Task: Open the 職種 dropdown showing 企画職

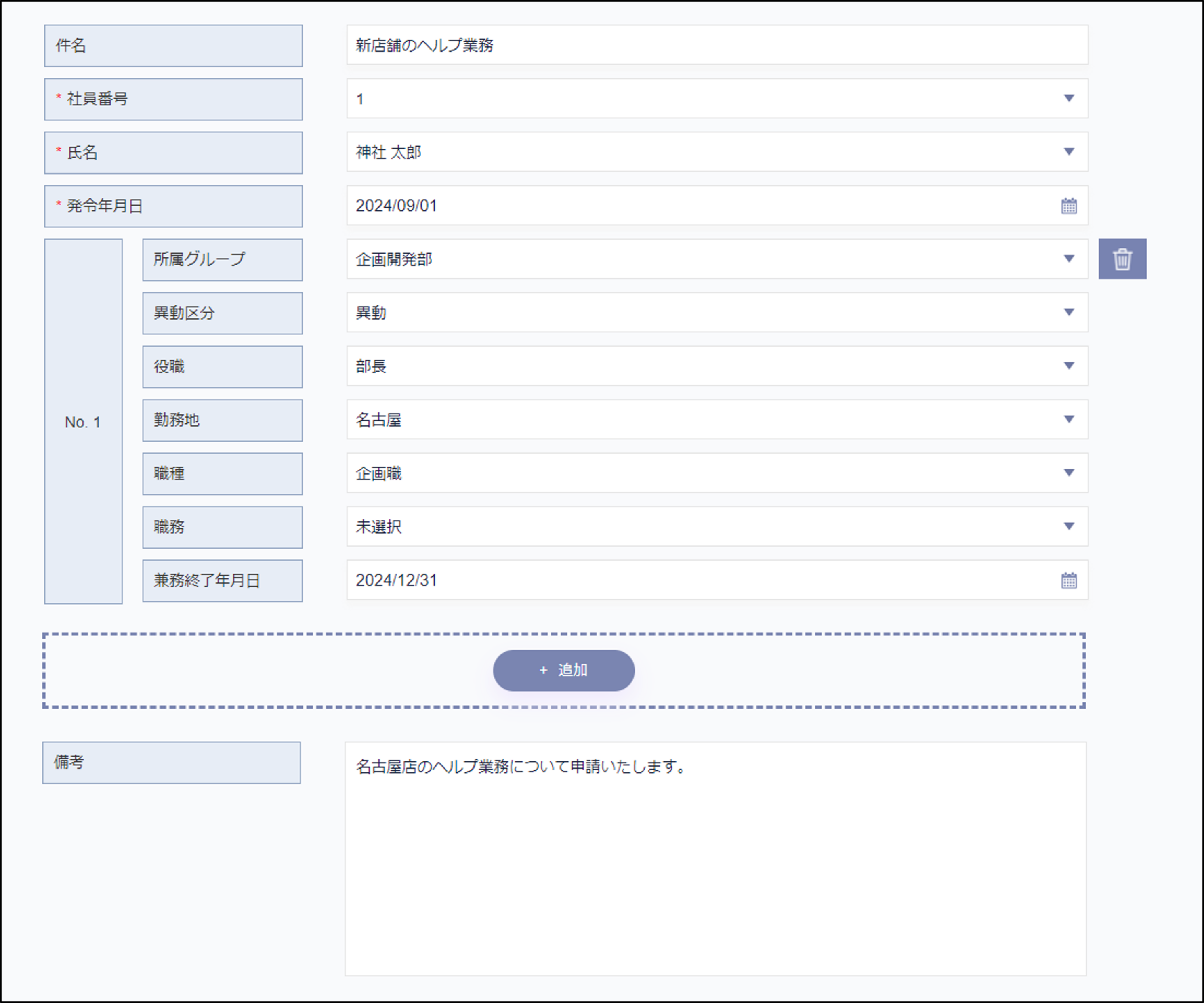Action: [717, 473]
